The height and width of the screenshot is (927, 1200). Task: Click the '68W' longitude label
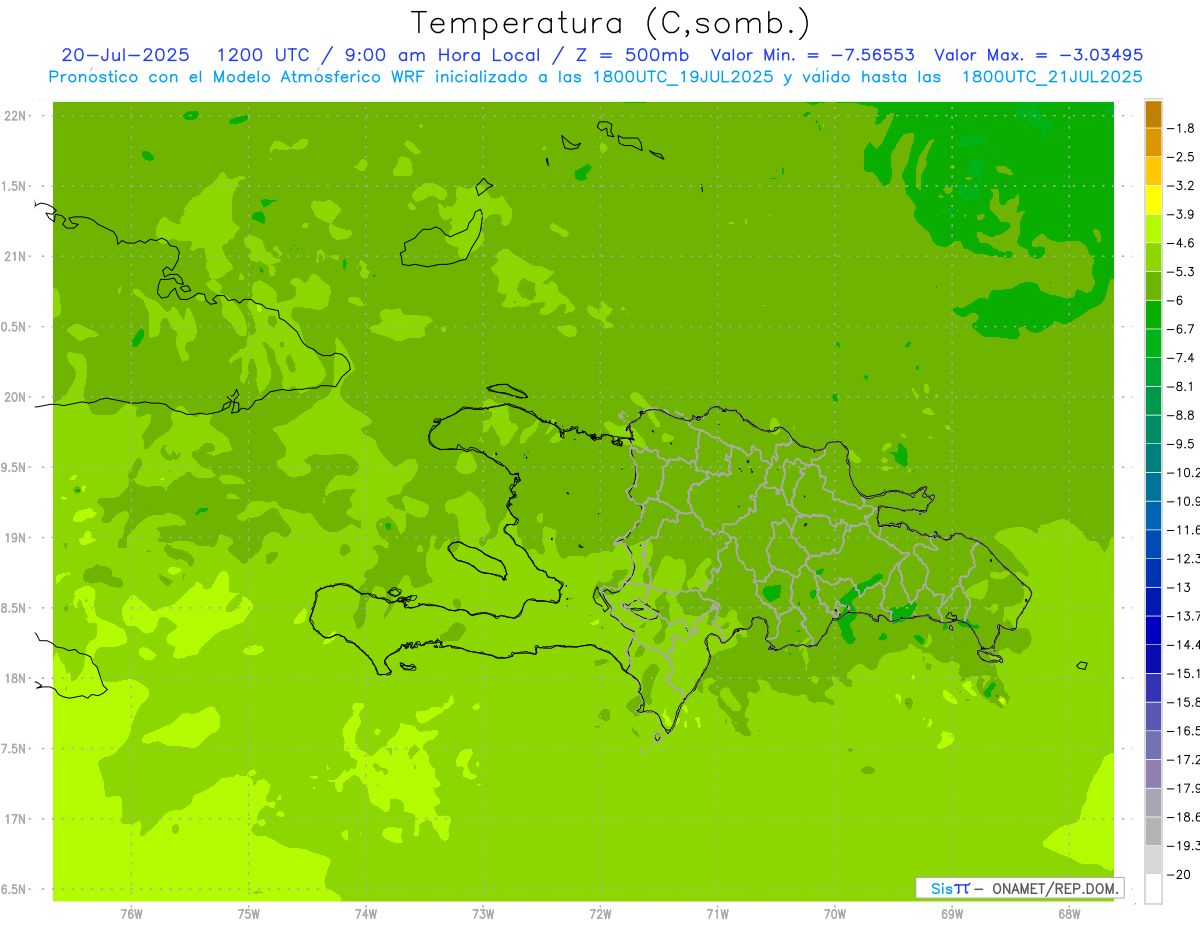tap(1069, 913)
